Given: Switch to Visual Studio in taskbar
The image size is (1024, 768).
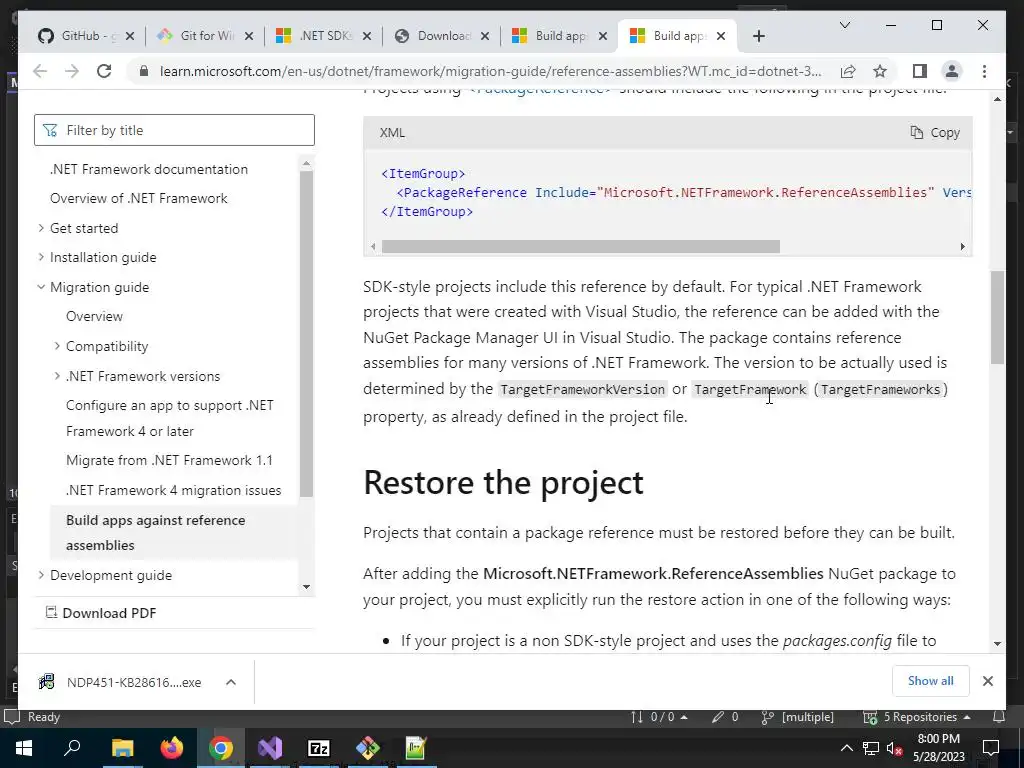Looking at the screenshot, I should point(270,748).
